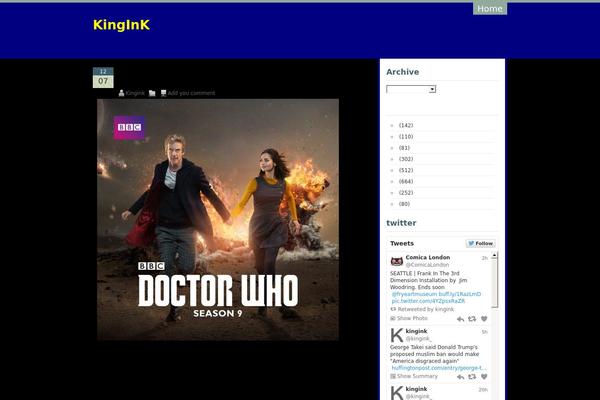The image size is (600, 400).
Task: Click the tweets scrollbar up arrow
Action: 494,255
